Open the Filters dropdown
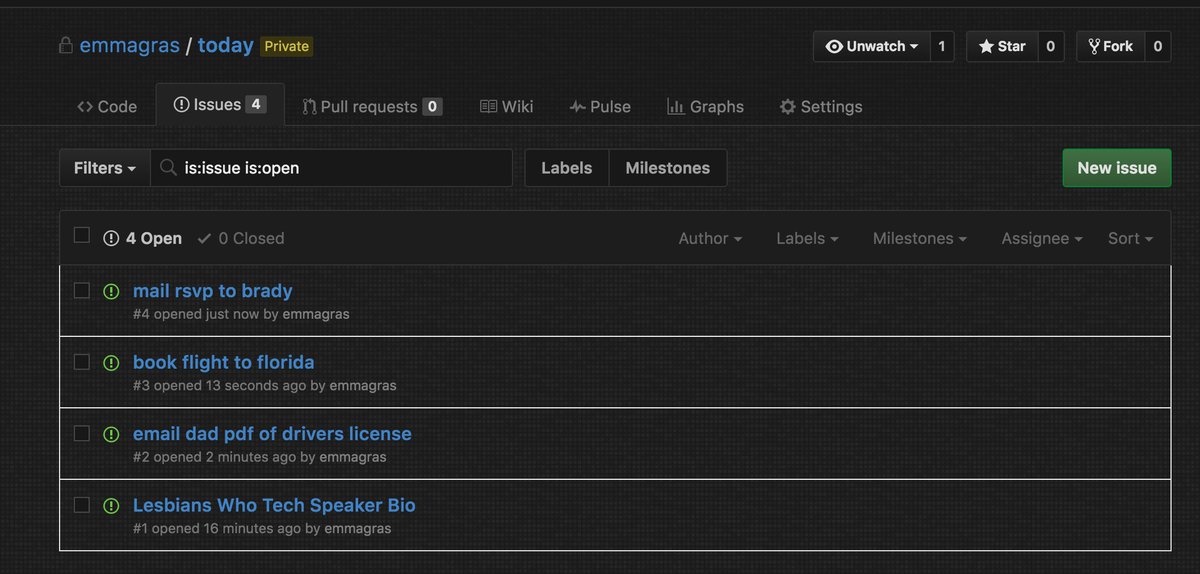The width and height of the screenshot is (1200, 574). pos(105,168)
